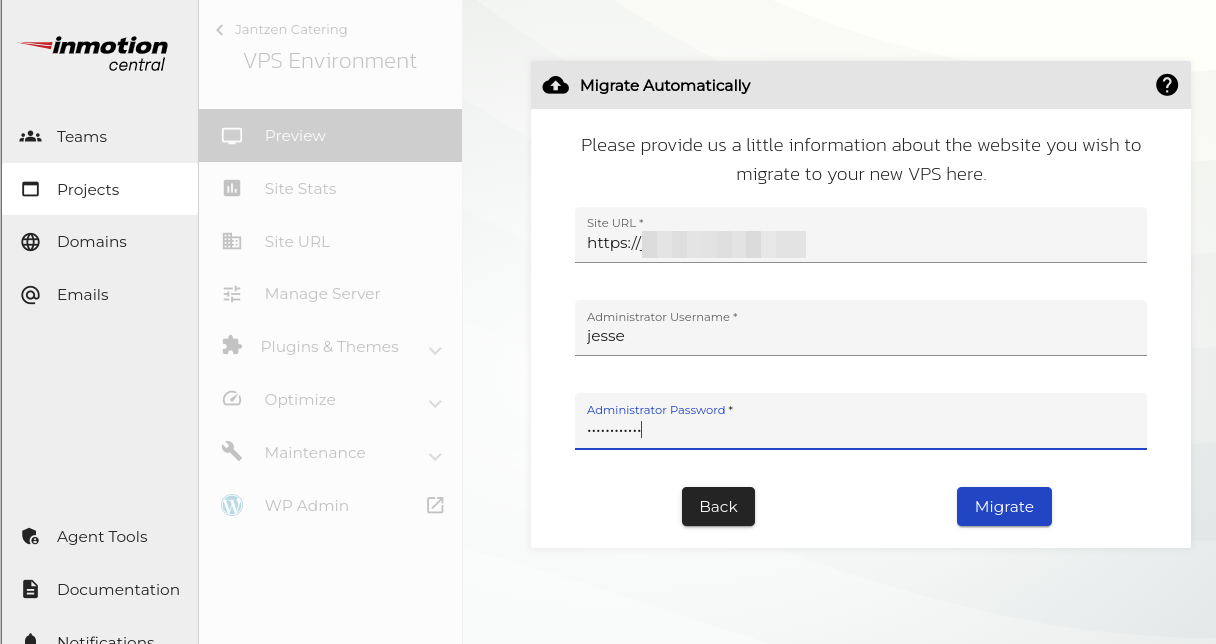Open WP Admin external link icon

click(x=435, y=505)
